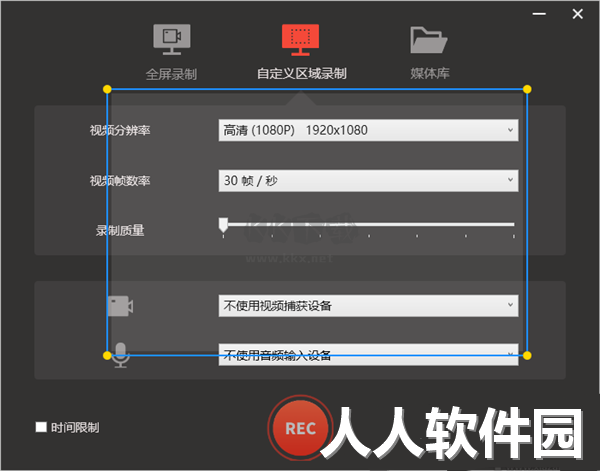
Task: Open the 视频帧数率 frame rate dropdown
Action: click(x=368, y=181)
